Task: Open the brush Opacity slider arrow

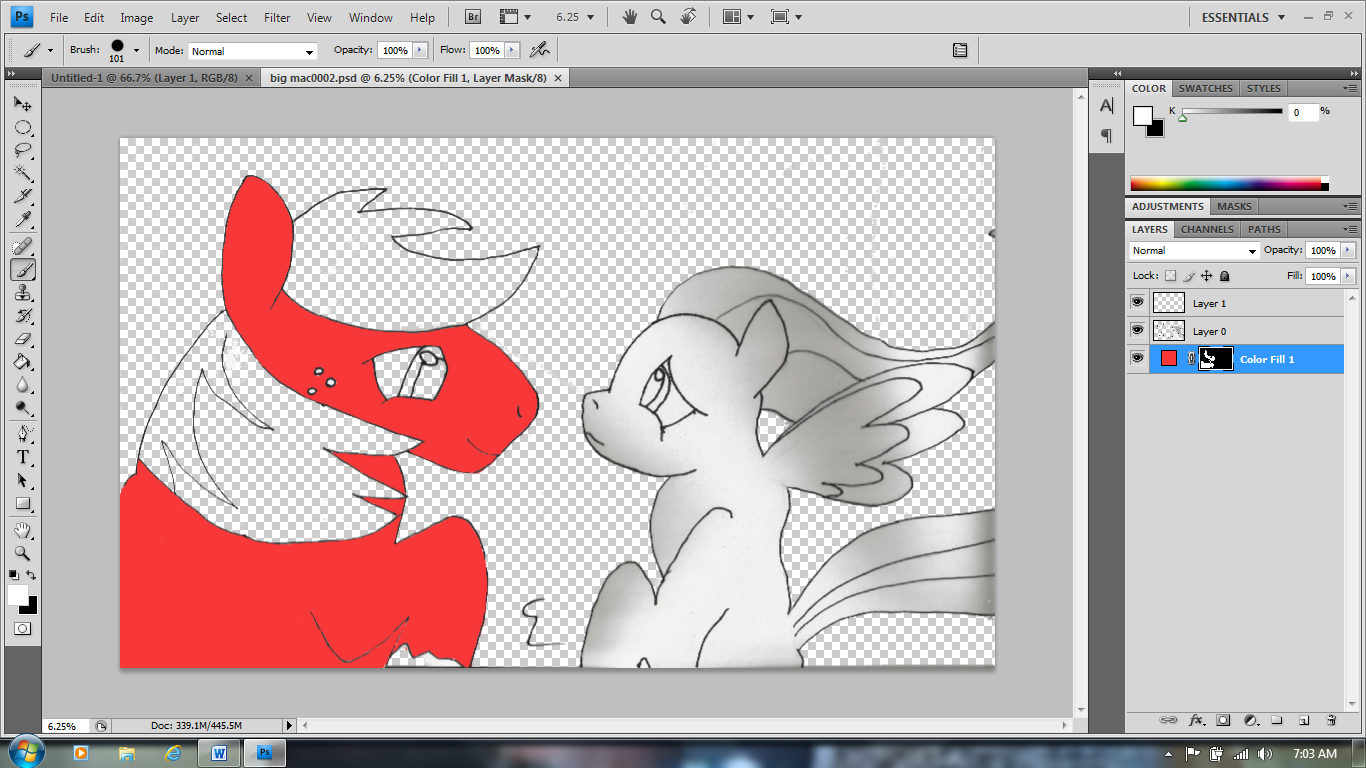Action: pyautogui.click(x=420, y=50)
